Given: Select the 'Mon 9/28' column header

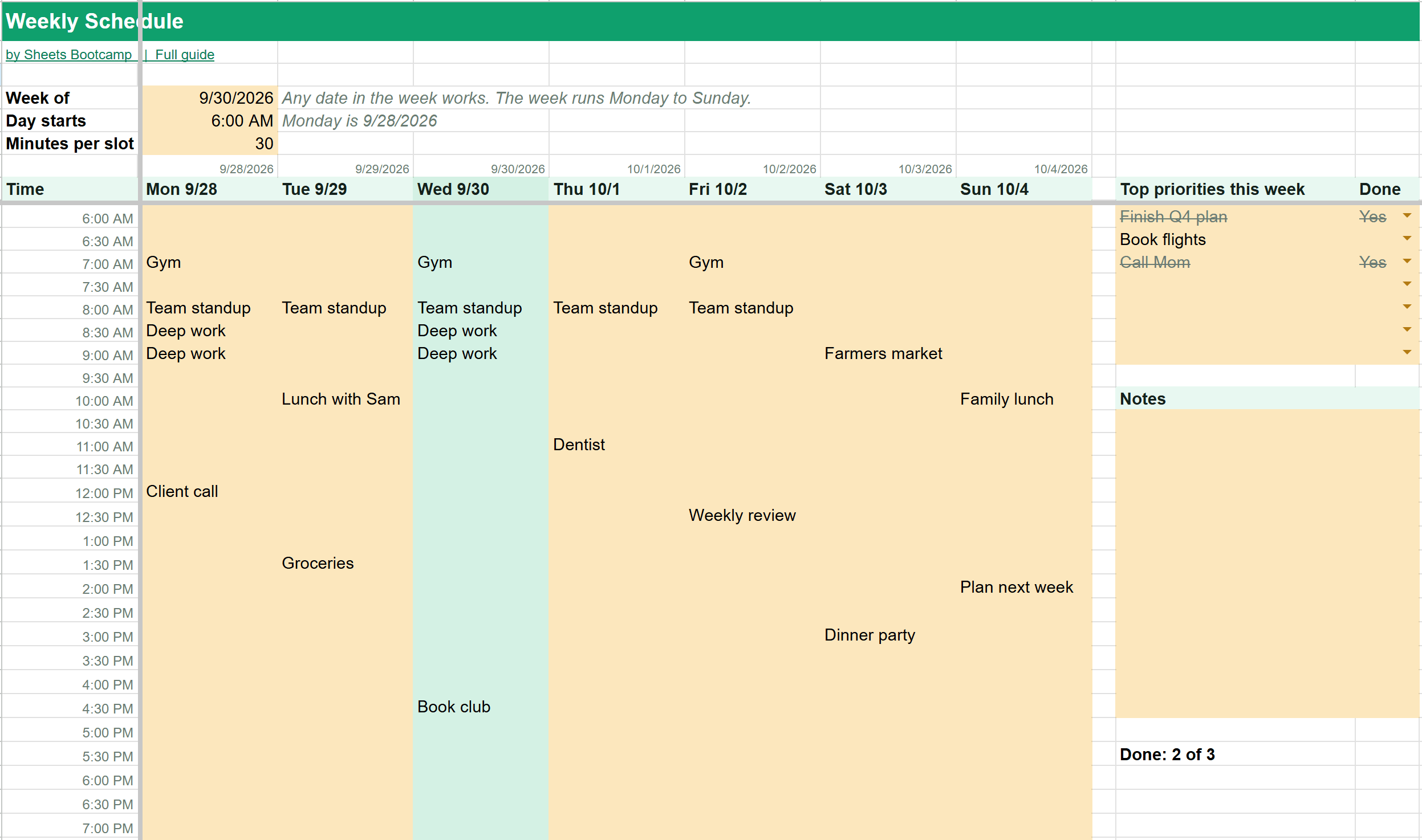Looking at the screenshot, I should 210,189.
